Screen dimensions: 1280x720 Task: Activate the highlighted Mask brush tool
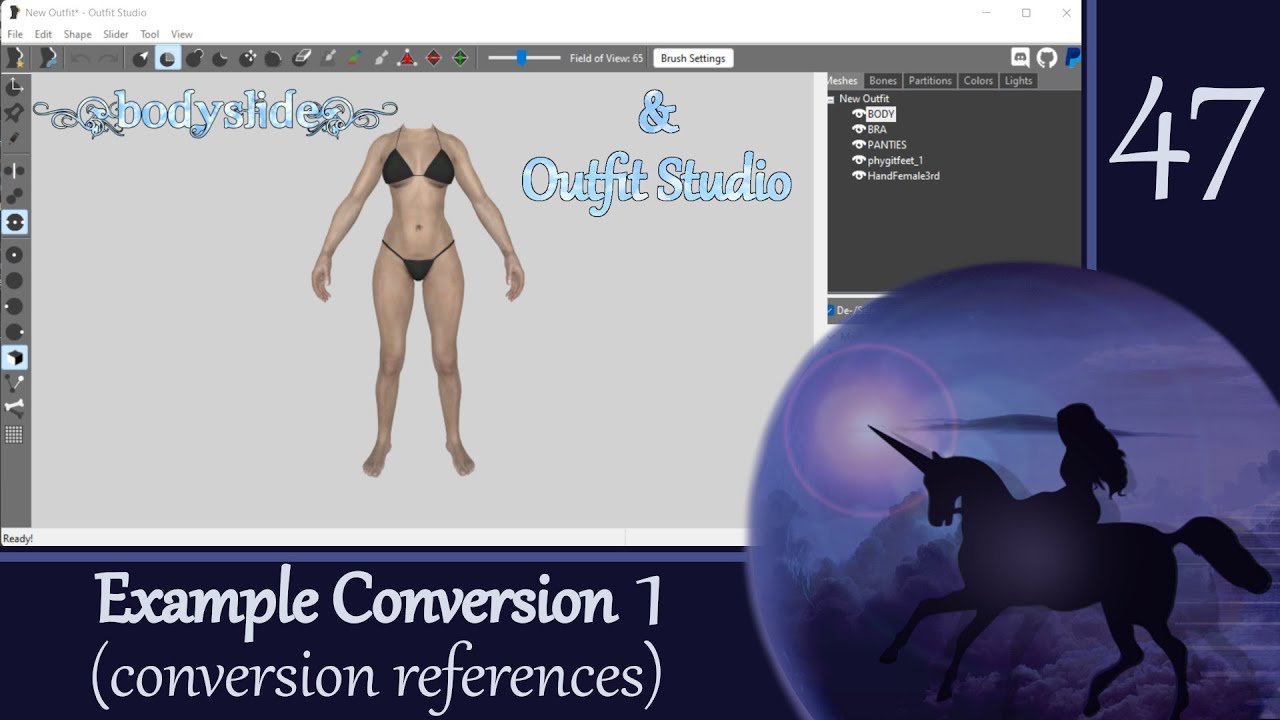pyautogui.click(x=167, y=58)
